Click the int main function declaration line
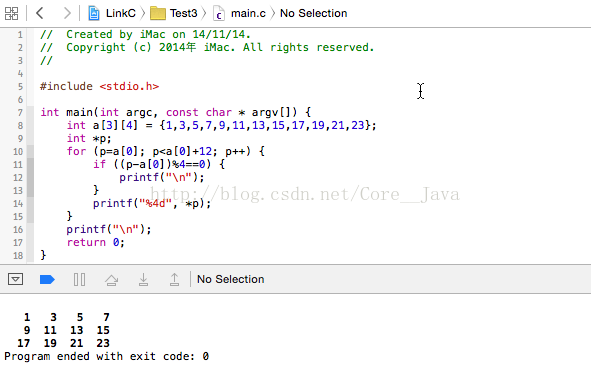The image size is (591, 367). (176, 113)
